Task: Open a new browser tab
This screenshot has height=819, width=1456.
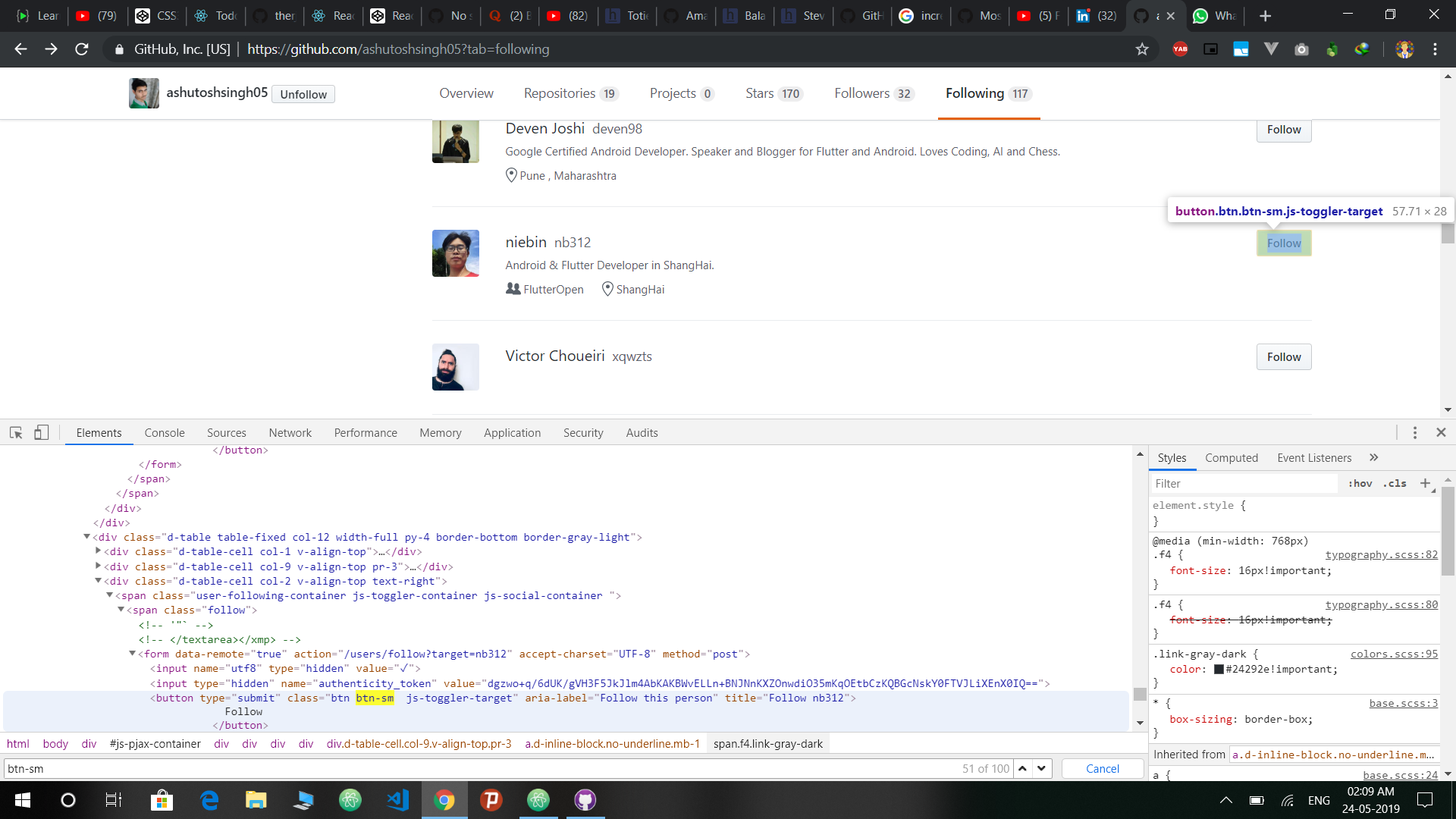Action: [x=1265, y=16]
